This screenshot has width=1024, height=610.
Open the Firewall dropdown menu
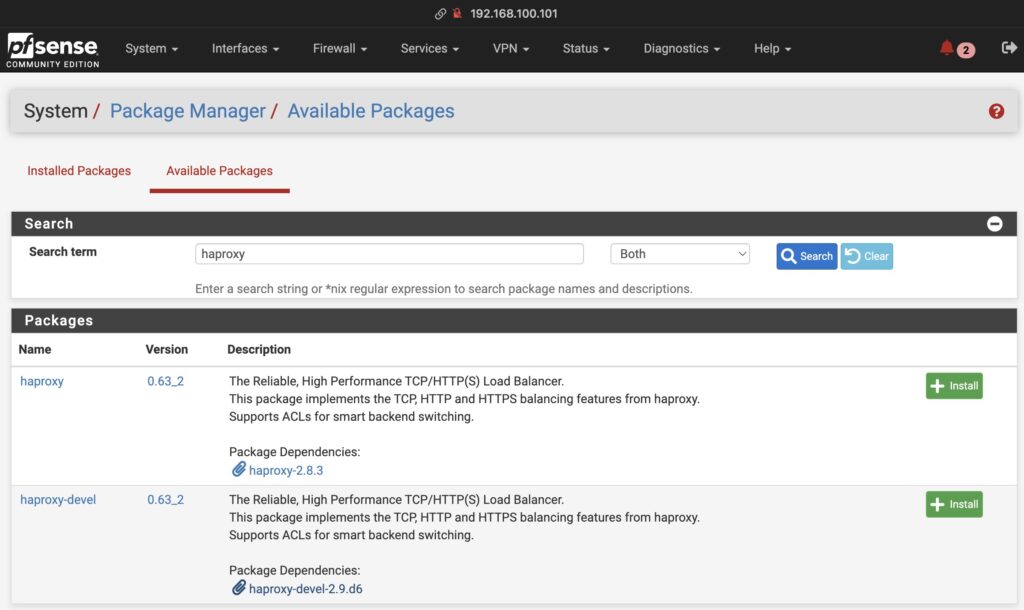click(340, 48)
